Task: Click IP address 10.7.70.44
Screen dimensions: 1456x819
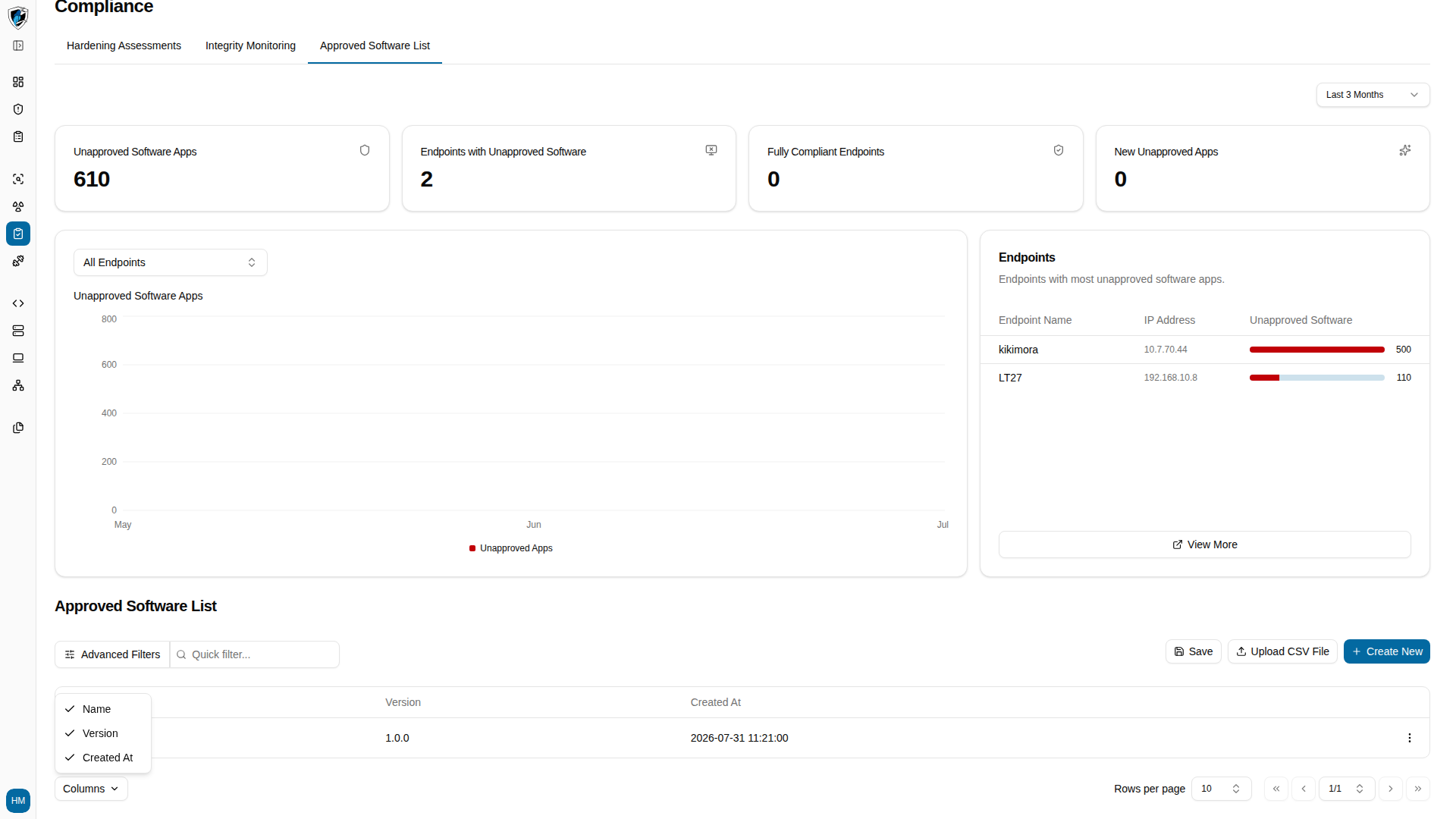Action: tap(1166, 350)
